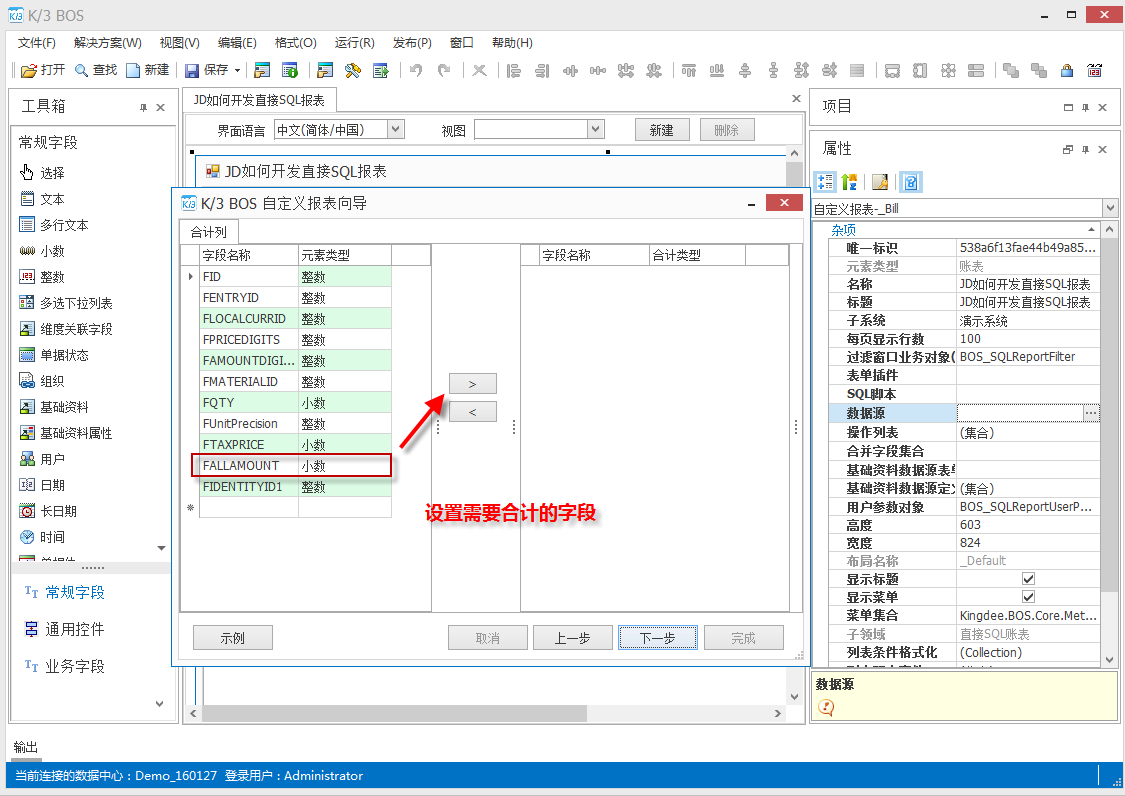
Task: Click the form info icon with green badge
Action: point(290,70)
